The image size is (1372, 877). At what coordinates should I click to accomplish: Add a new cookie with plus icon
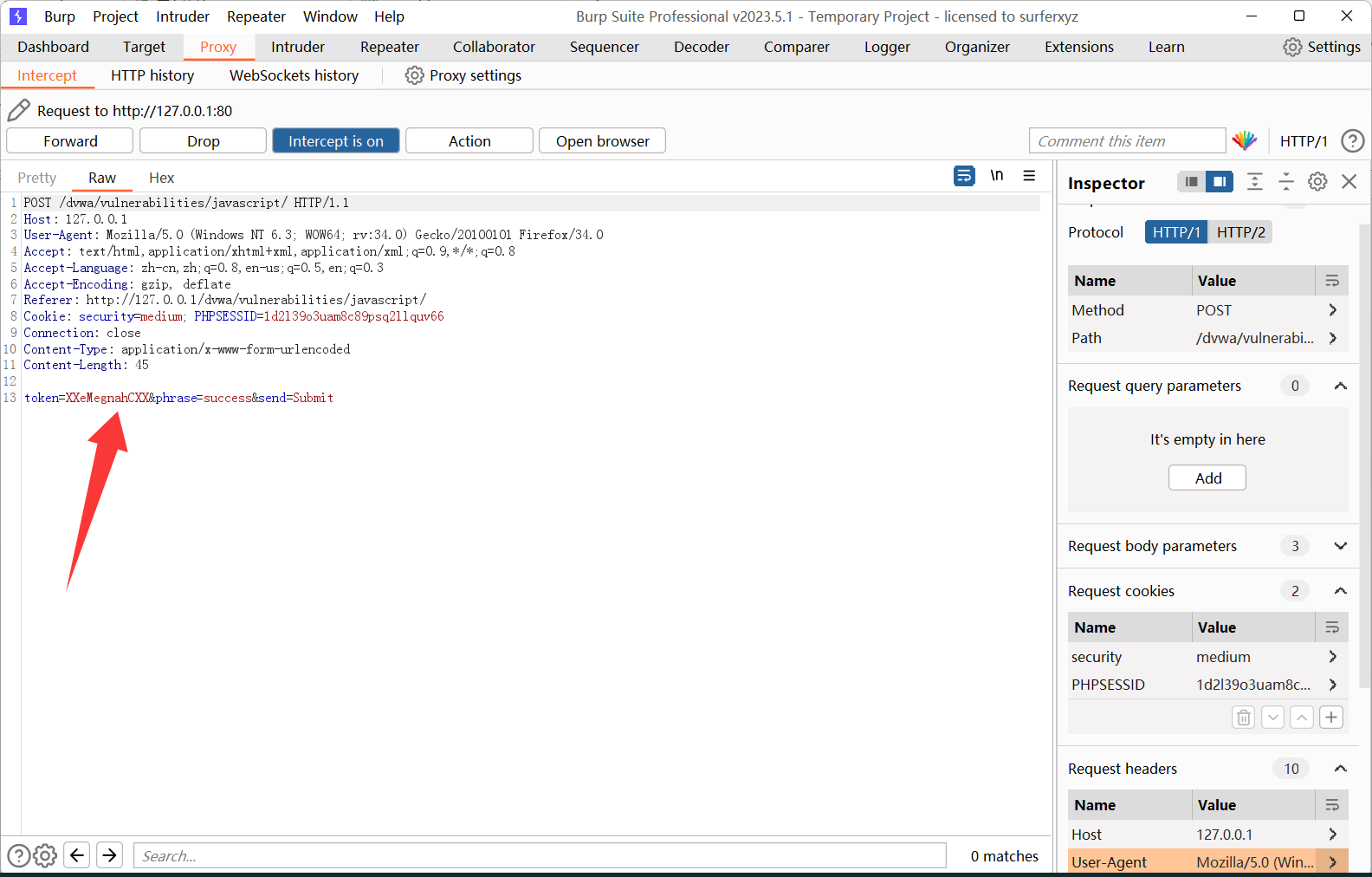1331,718
